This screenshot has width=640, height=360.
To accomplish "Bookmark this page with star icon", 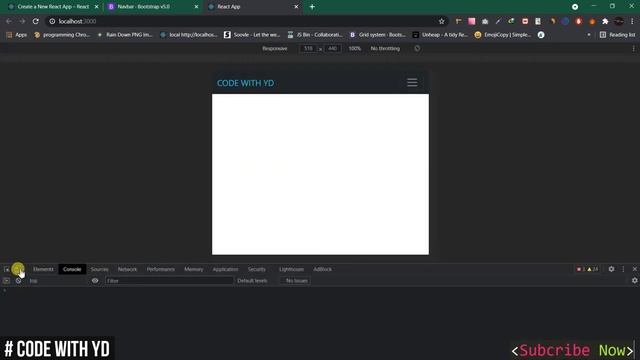I will coord(441,21).
